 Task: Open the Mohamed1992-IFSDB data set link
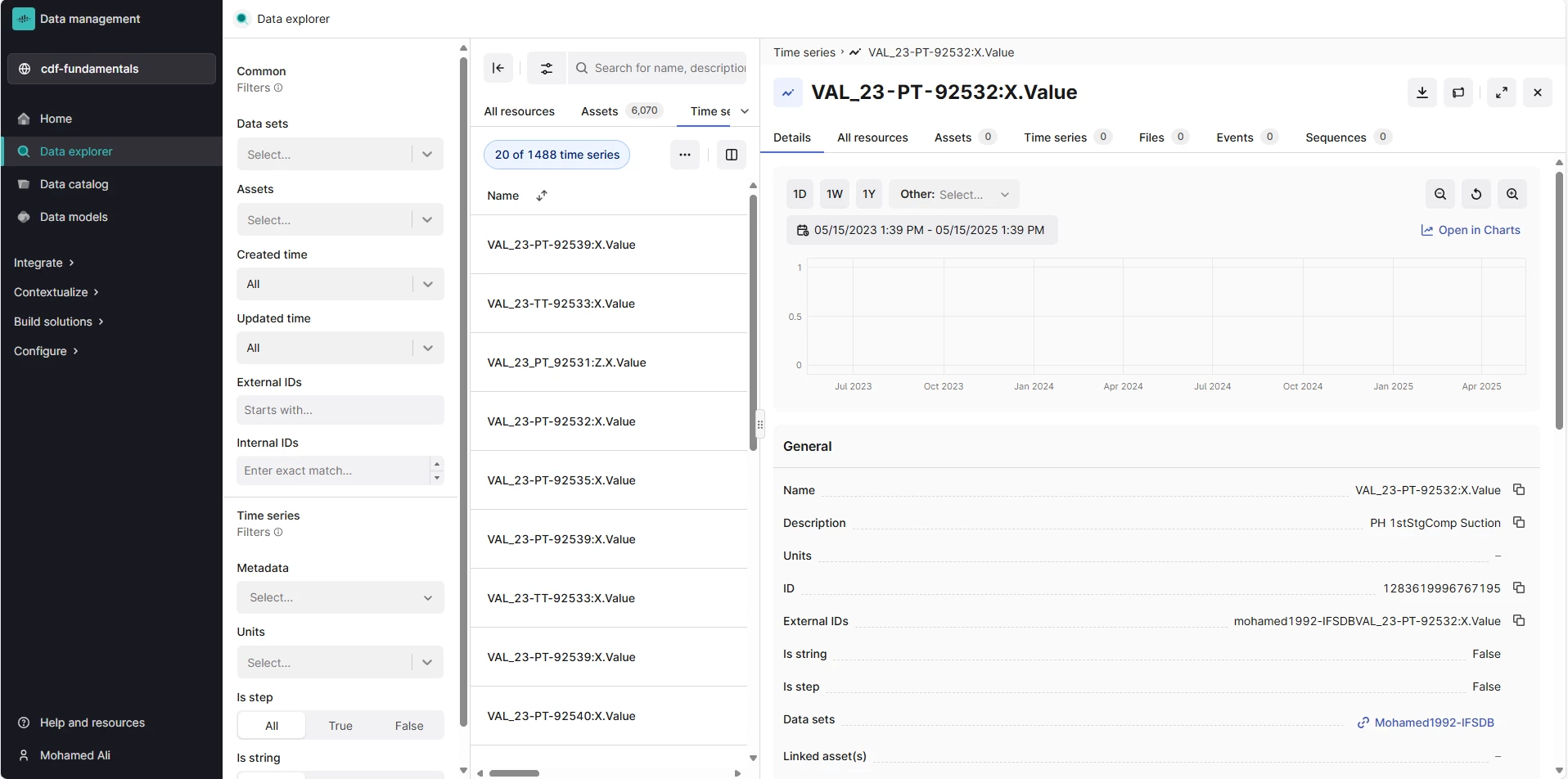pos(1426,723)
